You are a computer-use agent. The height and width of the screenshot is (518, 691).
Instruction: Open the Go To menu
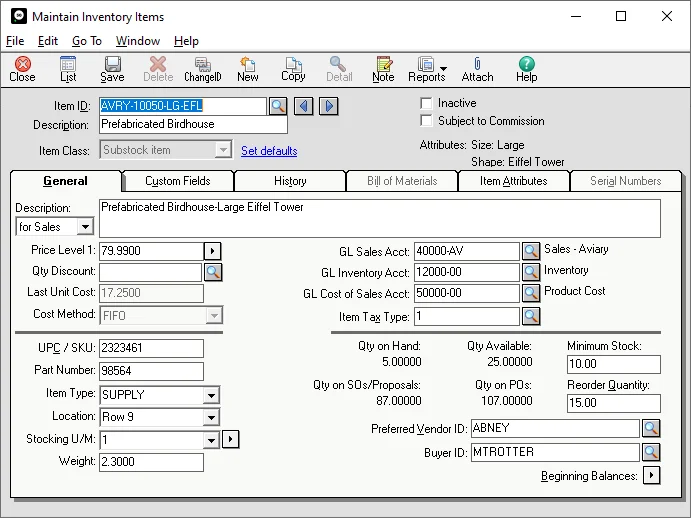[87, 41]
